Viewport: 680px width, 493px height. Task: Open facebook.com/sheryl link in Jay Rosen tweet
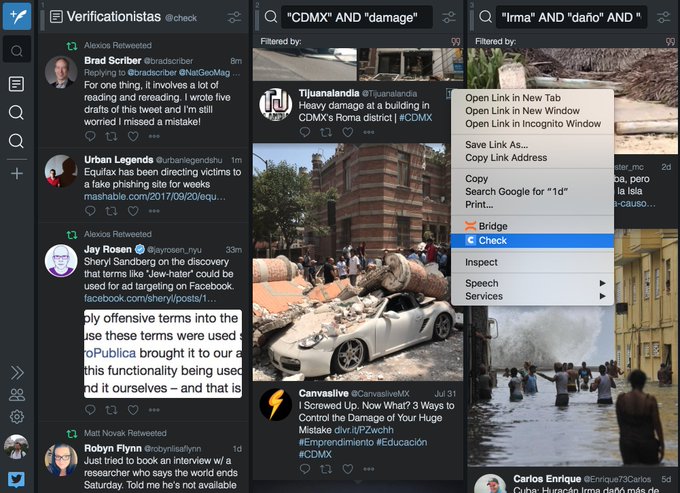coord(150,298)
